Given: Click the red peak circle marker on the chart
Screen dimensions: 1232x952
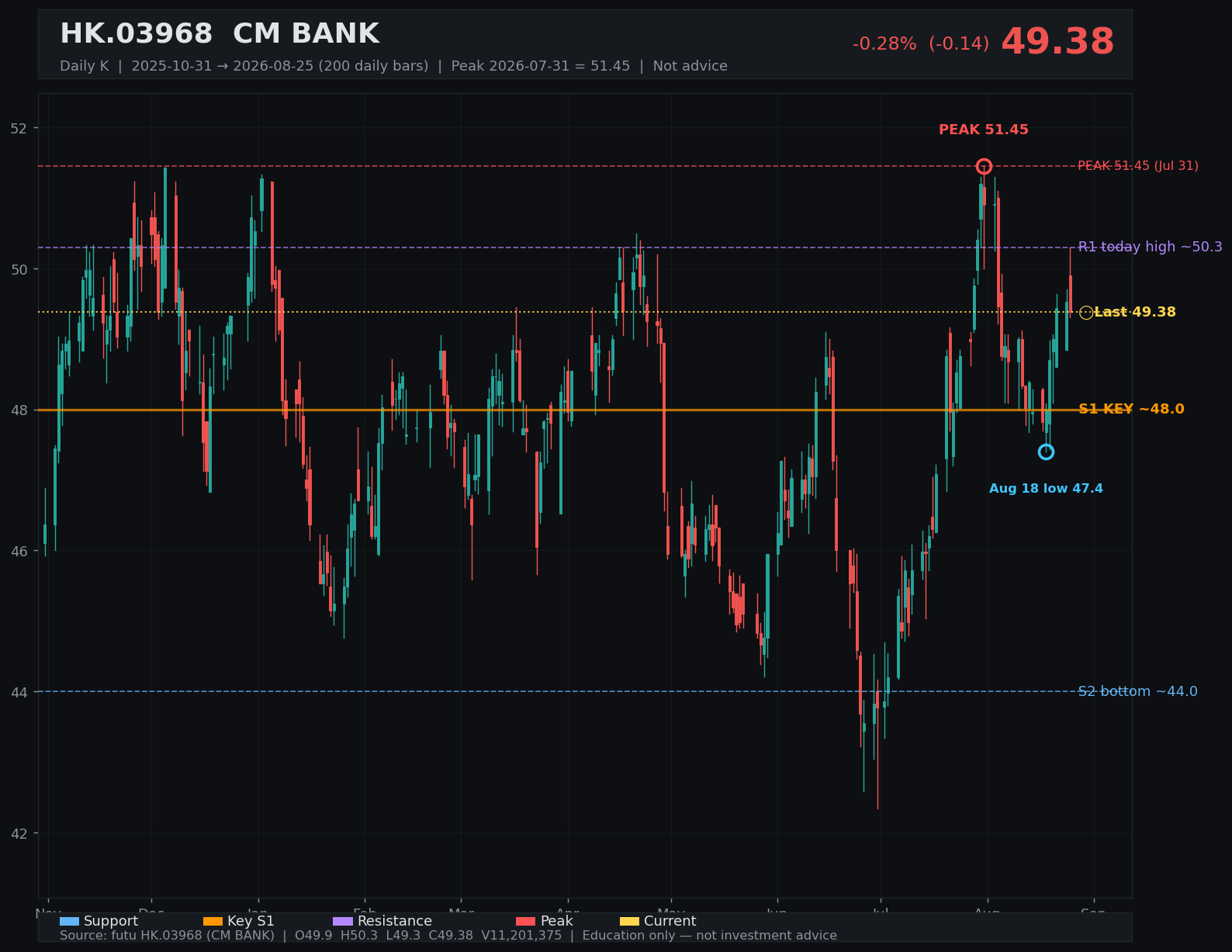Looking at the screenshot, I should (984, 166).
